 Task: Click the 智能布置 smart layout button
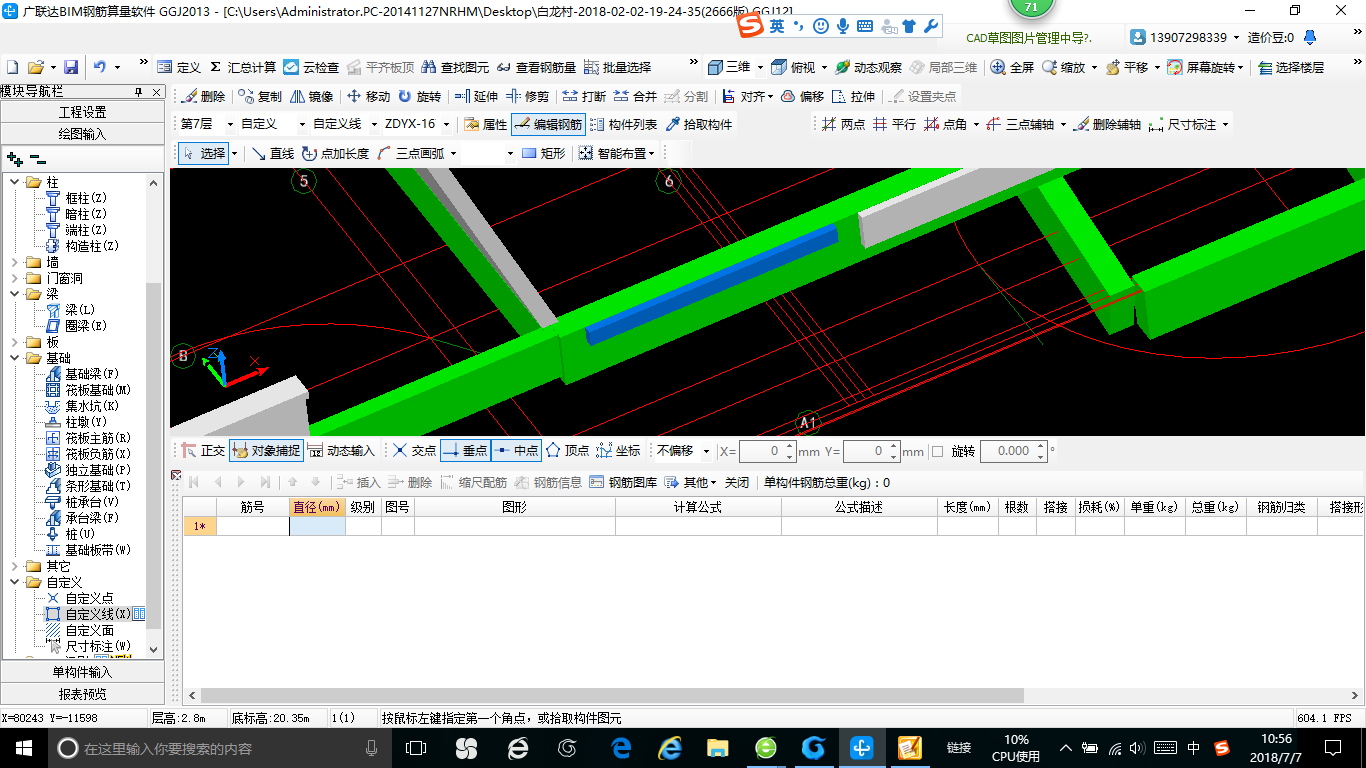[x=617, y=153]
